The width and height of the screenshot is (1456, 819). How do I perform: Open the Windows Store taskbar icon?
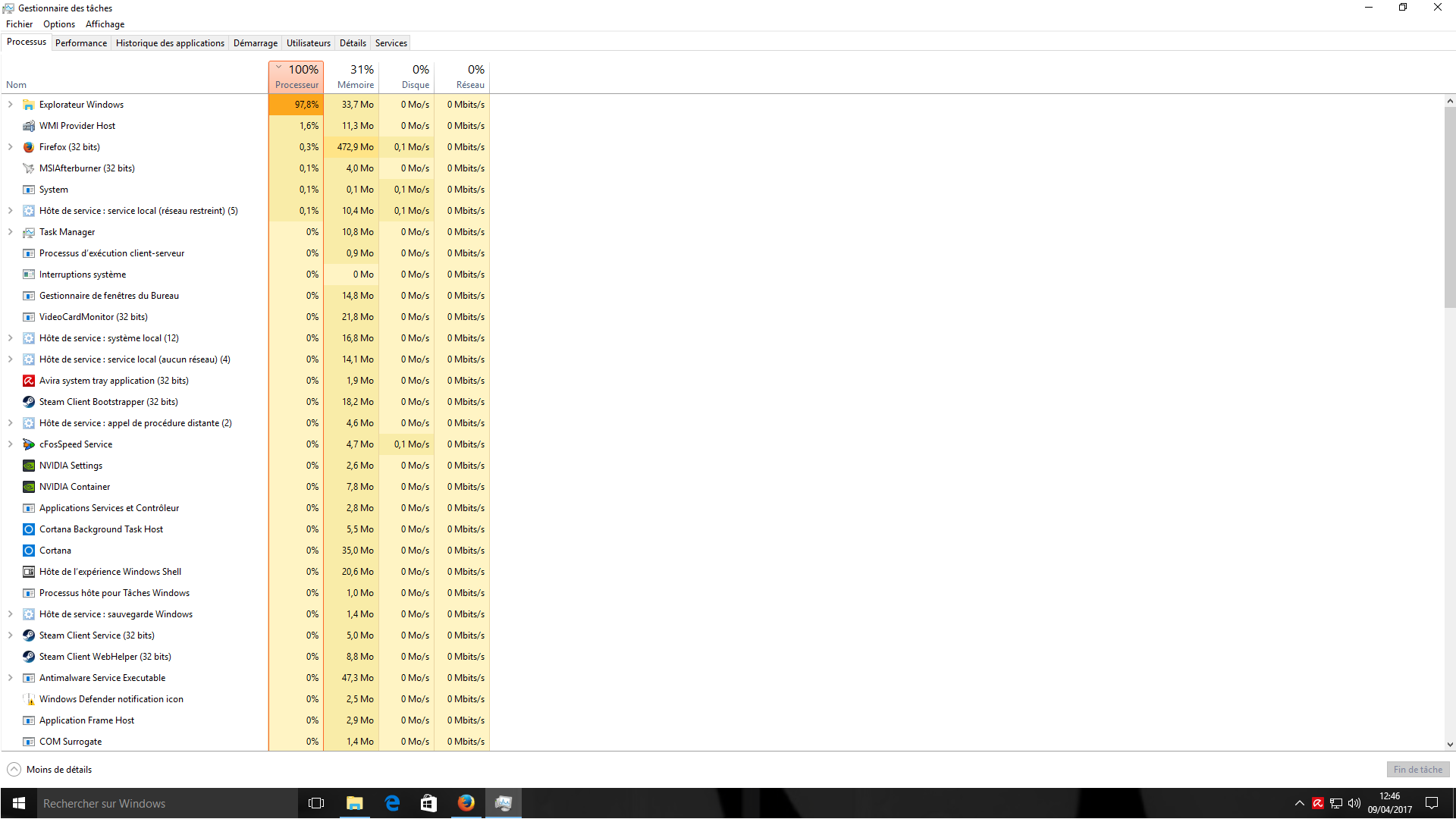coord(428,803)
